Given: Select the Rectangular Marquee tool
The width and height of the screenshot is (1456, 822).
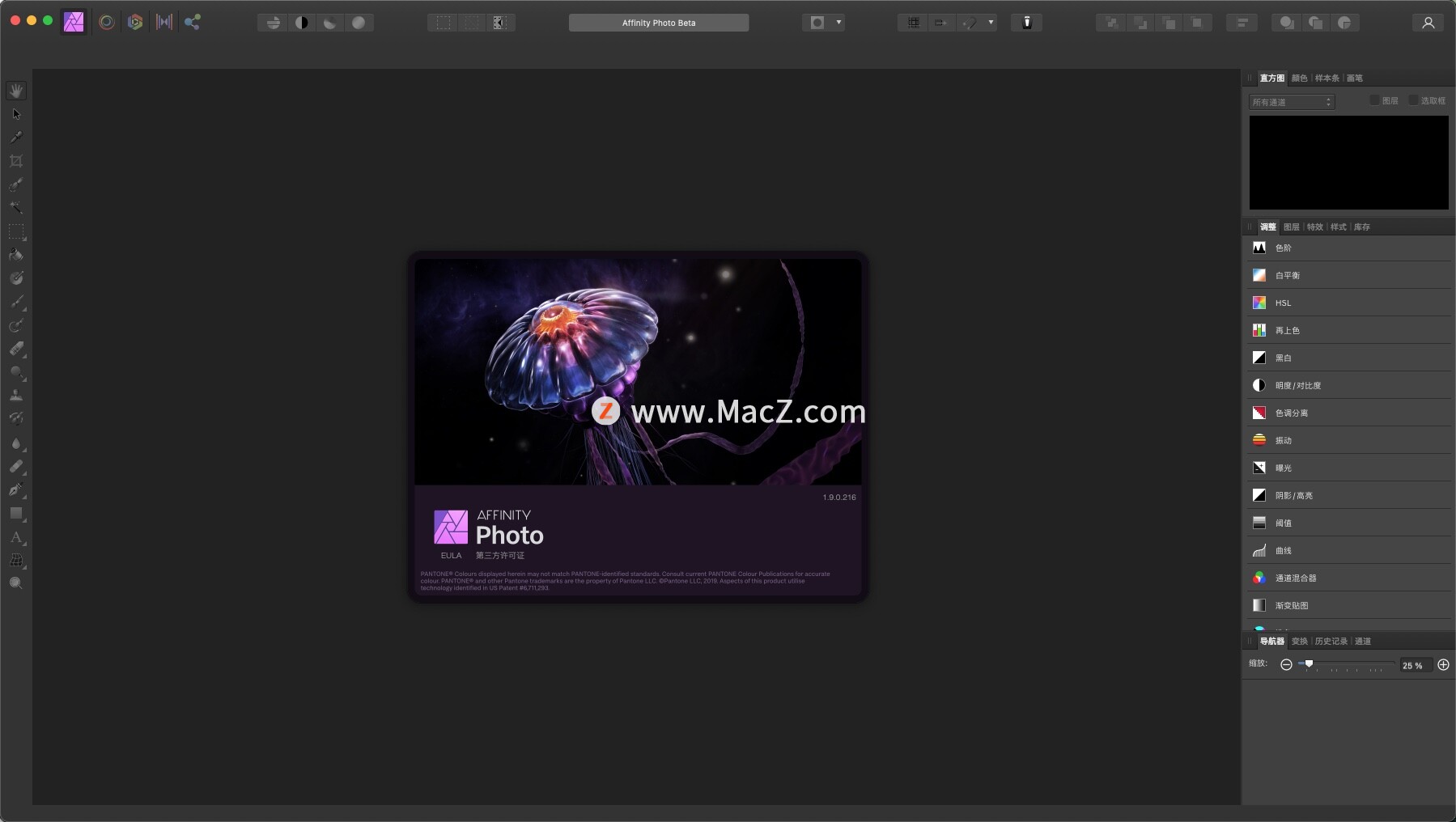Looking at the screenshot, I should 16,231.
